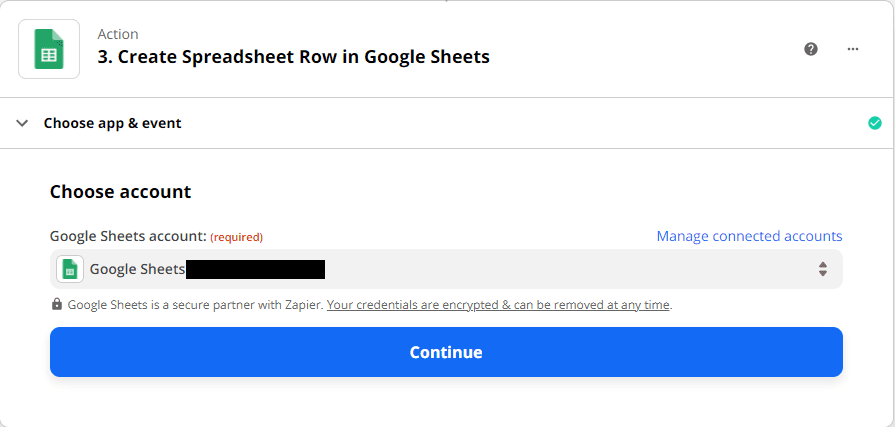Image resolution: width=895 pixels, height=427 pixels.
Task: Collapse the Choose app & event chevron
Action: [22, 123]
